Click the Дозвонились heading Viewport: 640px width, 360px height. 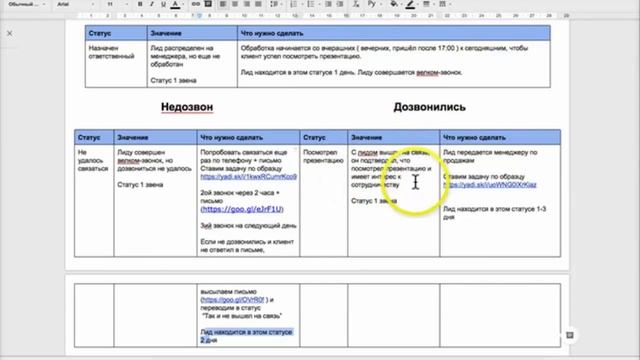tap(429, 107)
